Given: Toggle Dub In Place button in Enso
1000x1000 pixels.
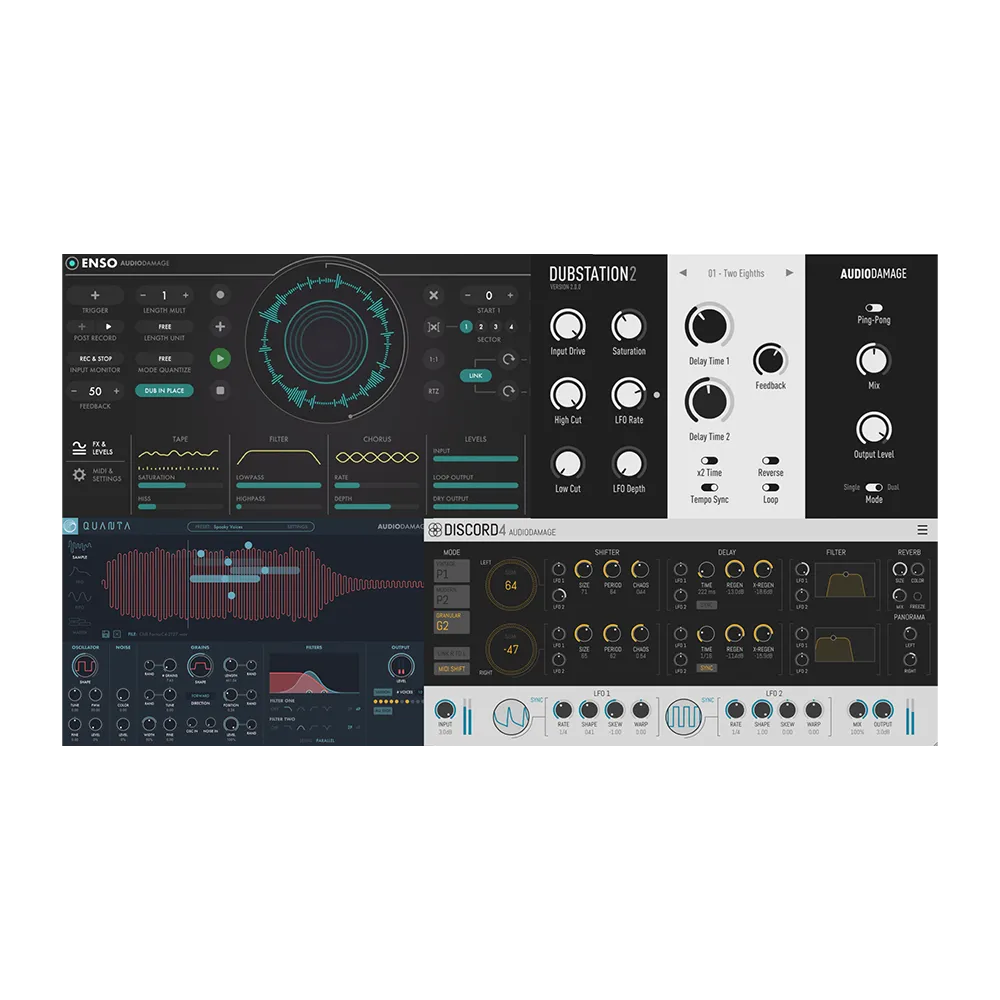Looking at the screenshot, I should coord(165,390).
